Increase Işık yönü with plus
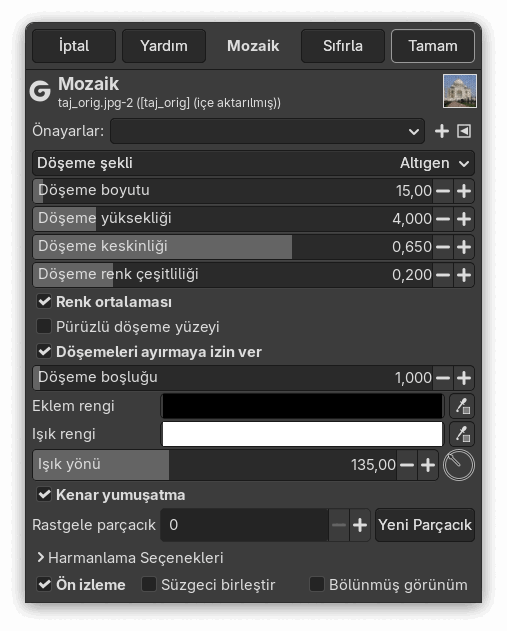The image size is (507, 631). (428, 465)
